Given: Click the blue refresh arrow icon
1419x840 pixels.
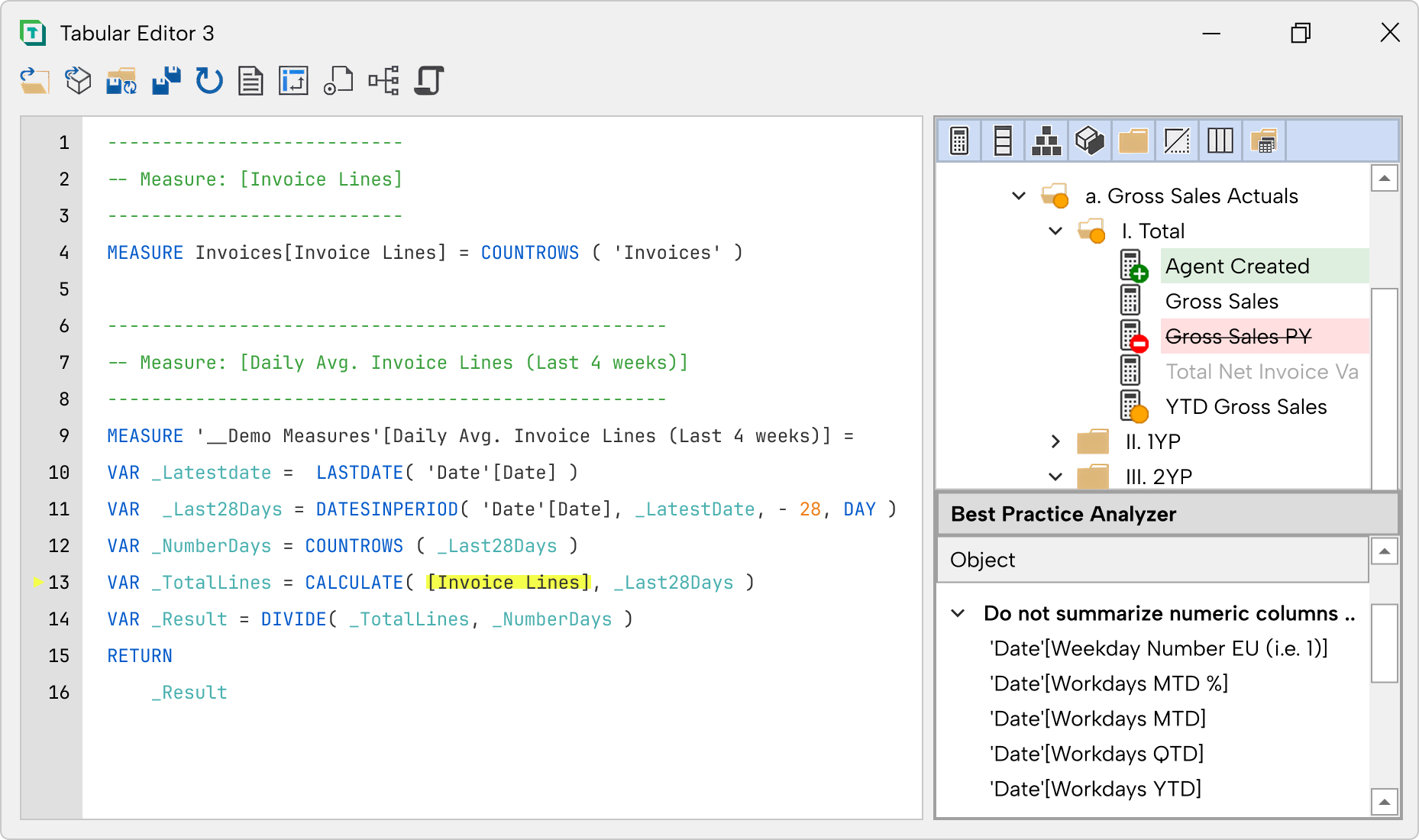Looking at the screenshot, I should tap(208, 80).
